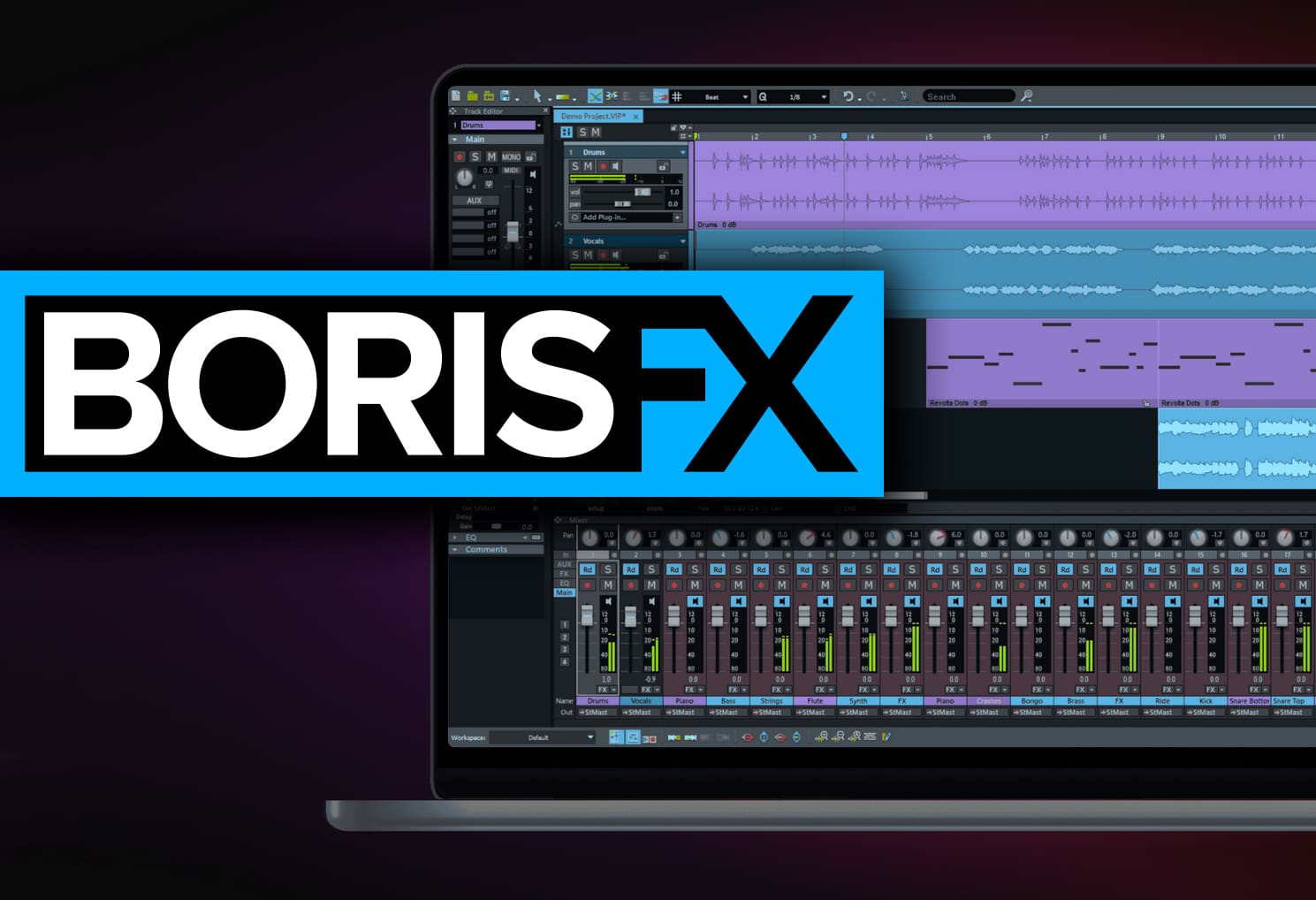Viewport: 1316px width, 900px height.
Task: Click the save project disk icon
Action: [x=506, y=96]
